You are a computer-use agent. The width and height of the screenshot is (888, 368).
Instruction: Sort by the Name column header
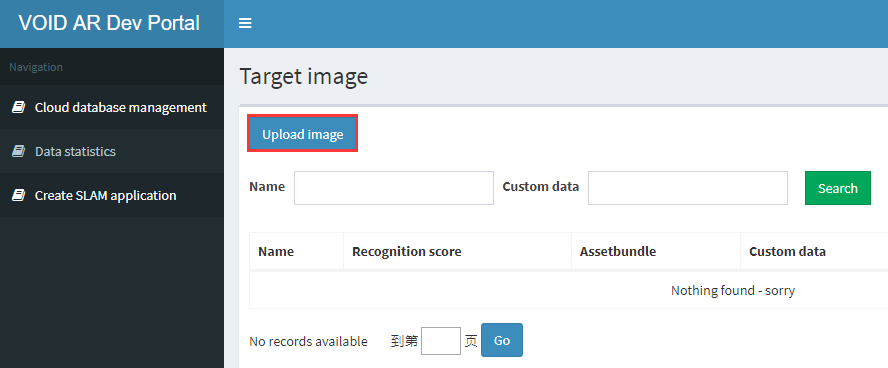(276, 251)
